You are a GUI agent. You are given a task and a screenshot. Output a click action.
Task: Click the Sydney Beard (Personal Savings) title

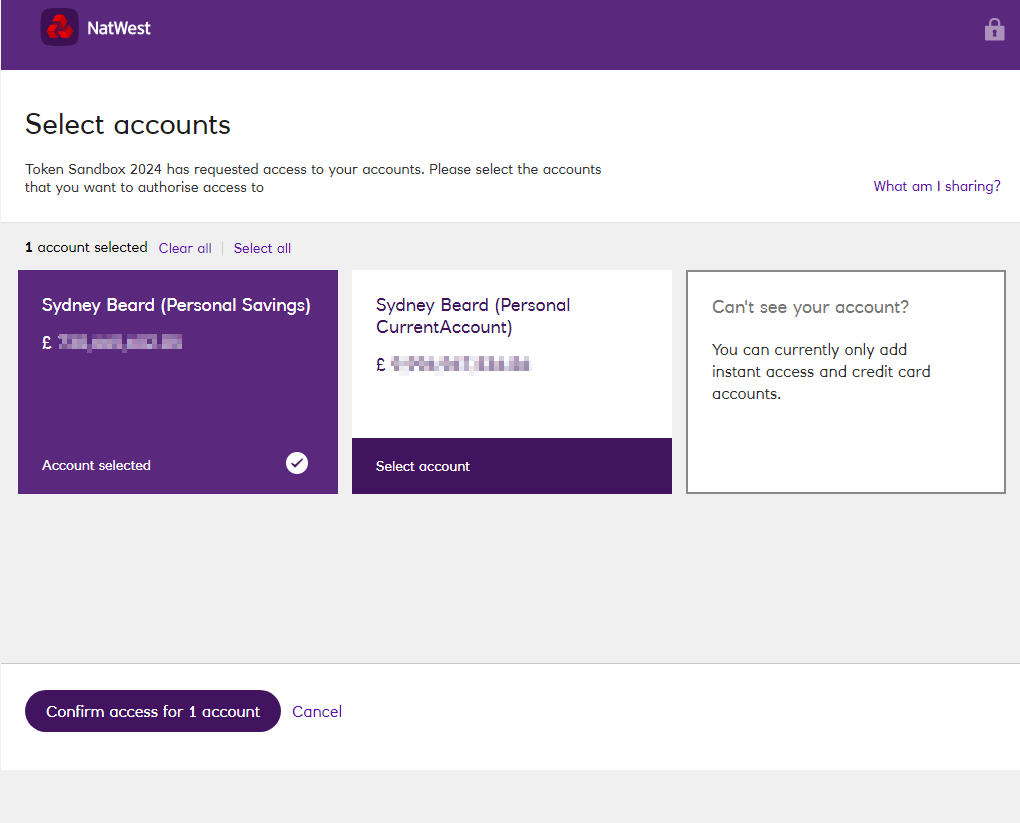(176, 305)
